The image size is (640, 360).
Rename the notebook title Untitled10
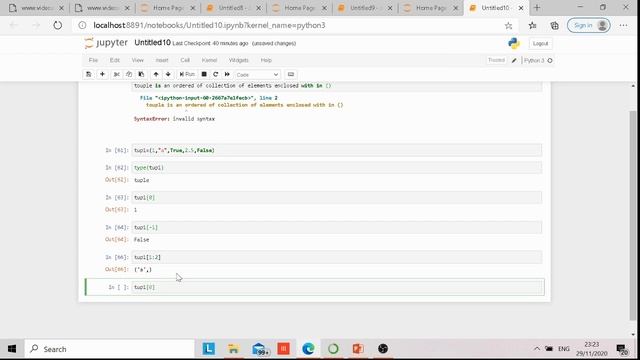(152, 43)
